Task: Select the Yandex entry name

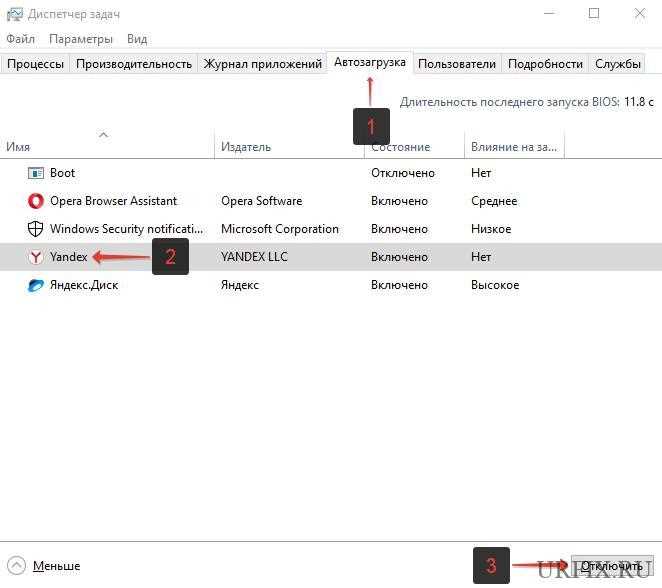Action: [68, 257]
